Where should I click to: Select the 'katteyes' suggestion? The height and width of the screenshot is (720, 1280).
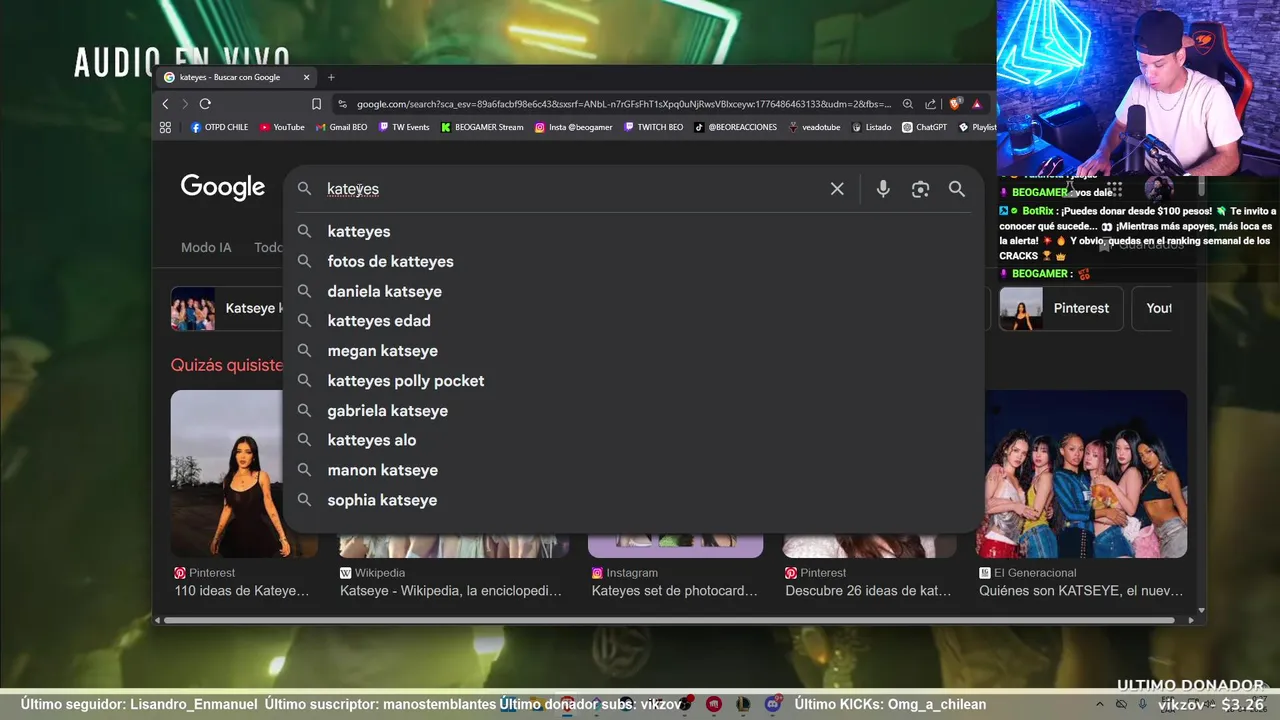point(634,231)
